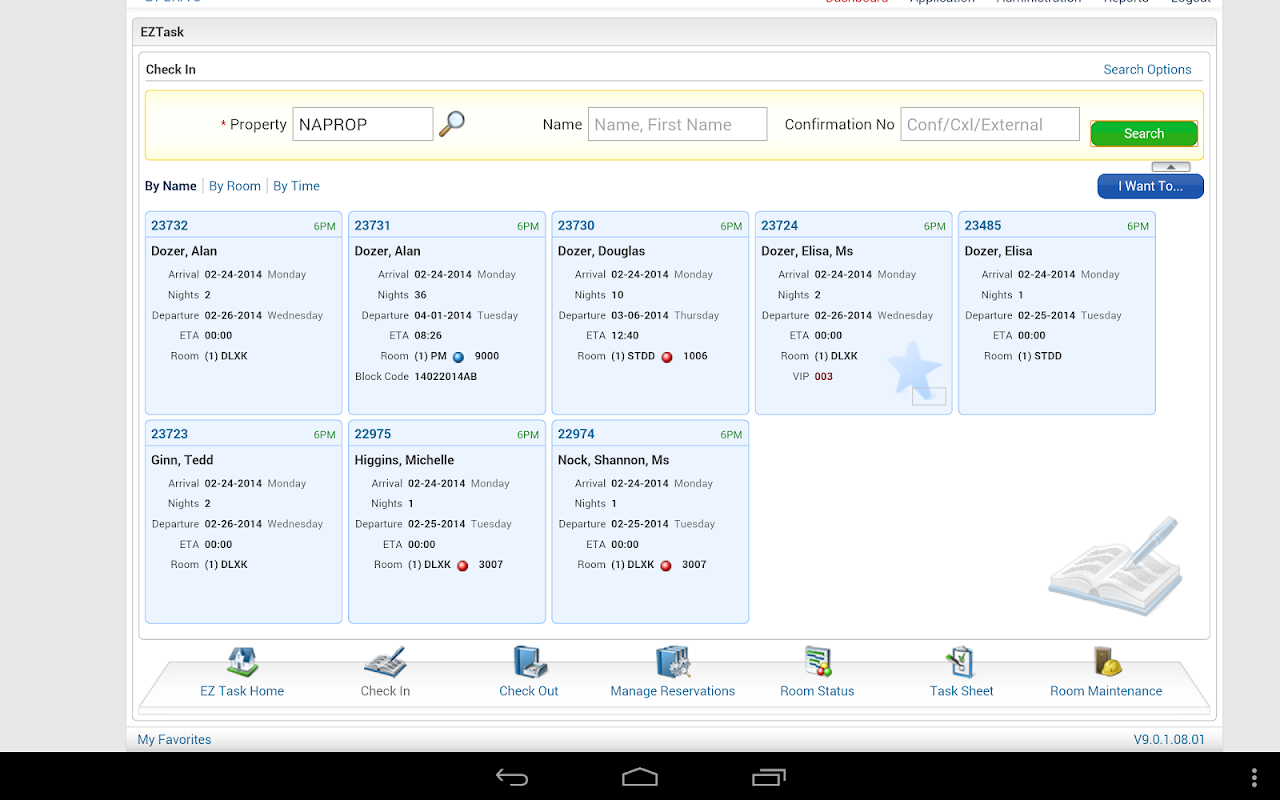This screenshot has width=1280, height=800.
Task: Focus the Property input field
Action: (x=363, y=124)
